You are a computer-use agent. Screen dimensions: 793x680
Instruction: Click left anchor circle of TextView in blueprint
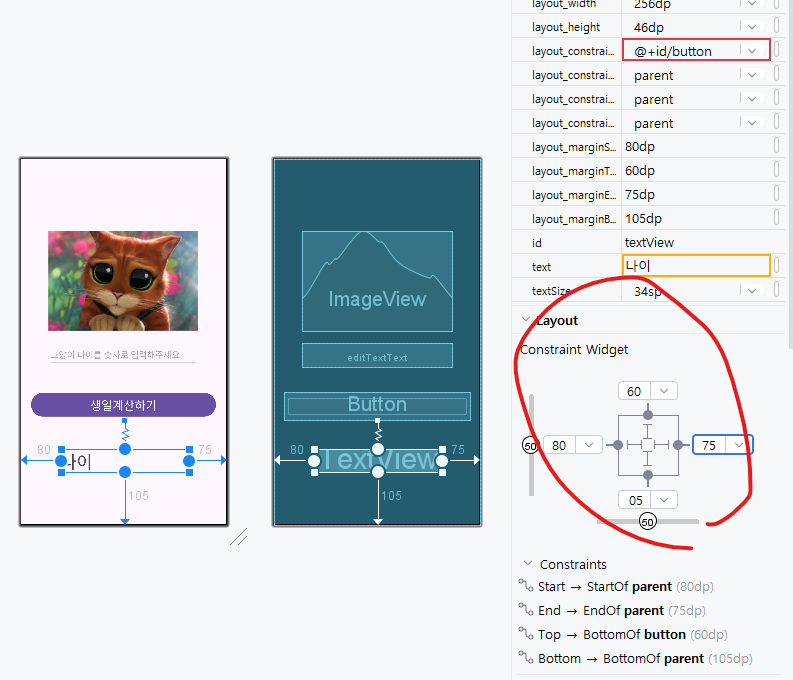[314, 461]
